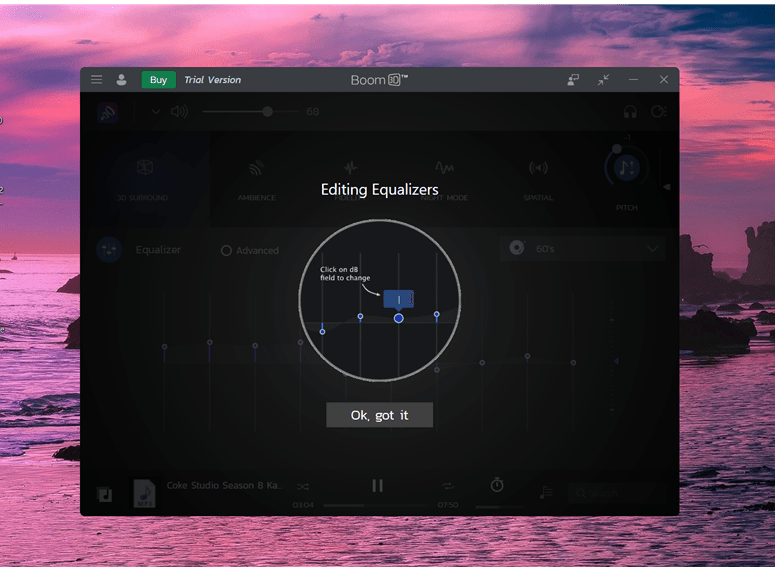
Task: Pause the current track
Action: (x=378, y=486)
